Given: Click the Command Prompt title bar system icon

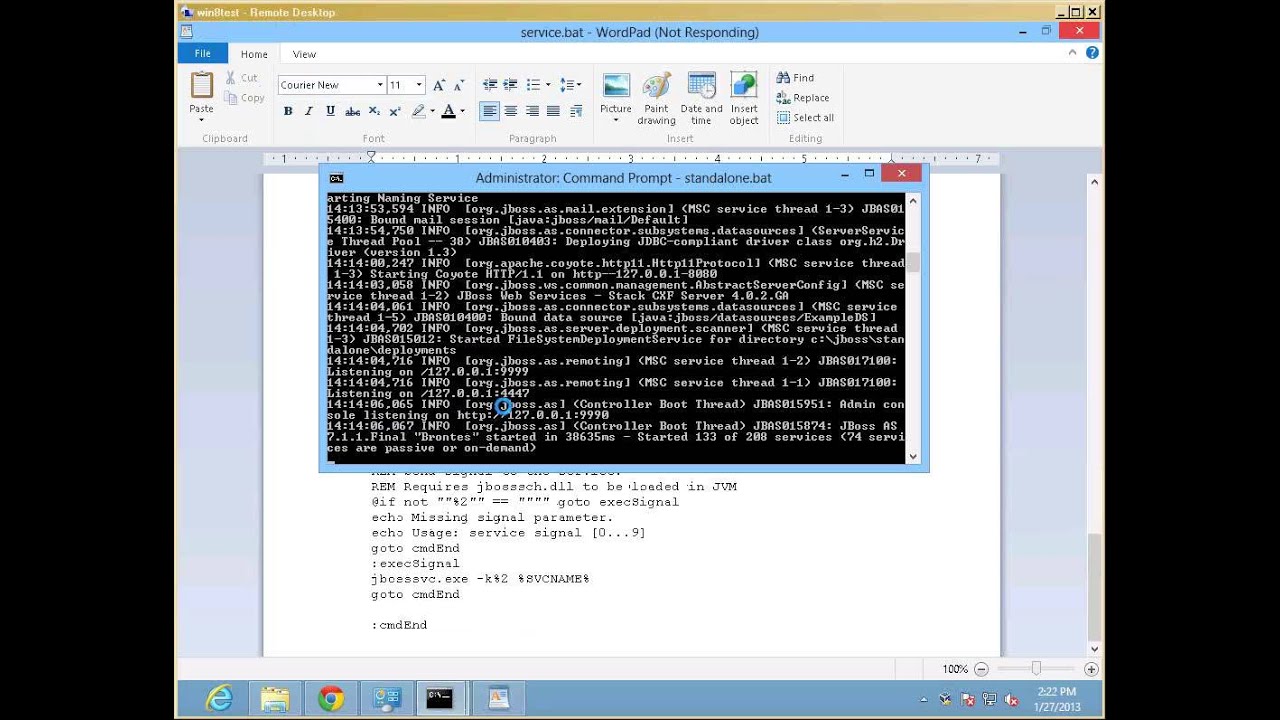Looking at the screenshot, I should (336, 177).
